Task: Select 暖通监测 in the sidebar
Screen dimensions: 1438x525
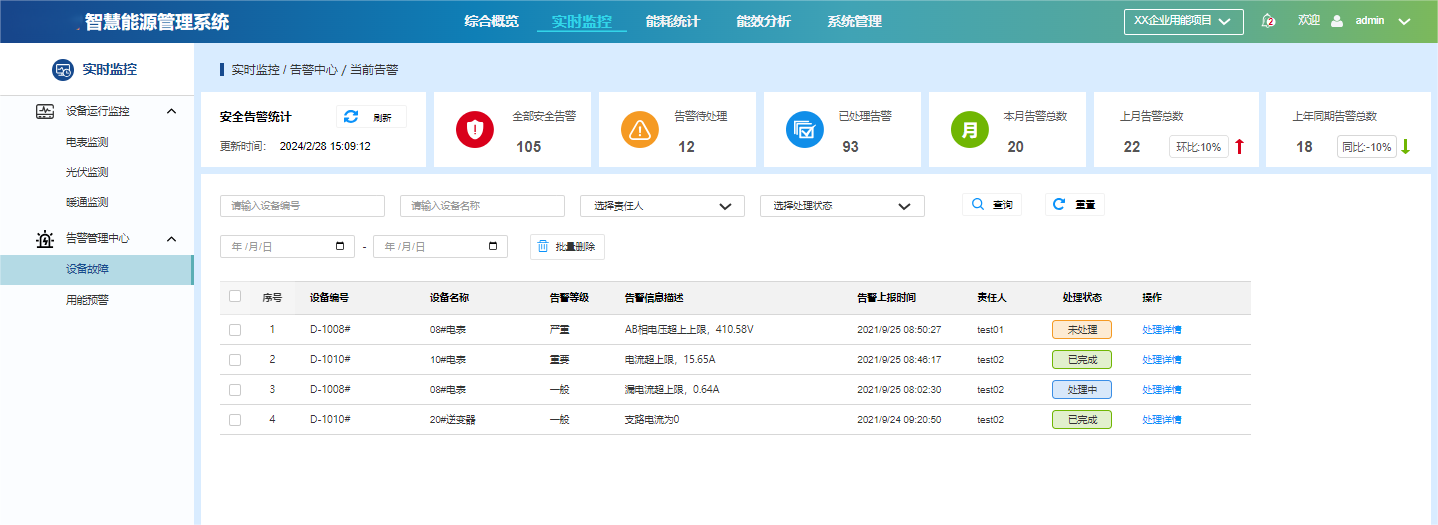Action: tap(87, 202)
